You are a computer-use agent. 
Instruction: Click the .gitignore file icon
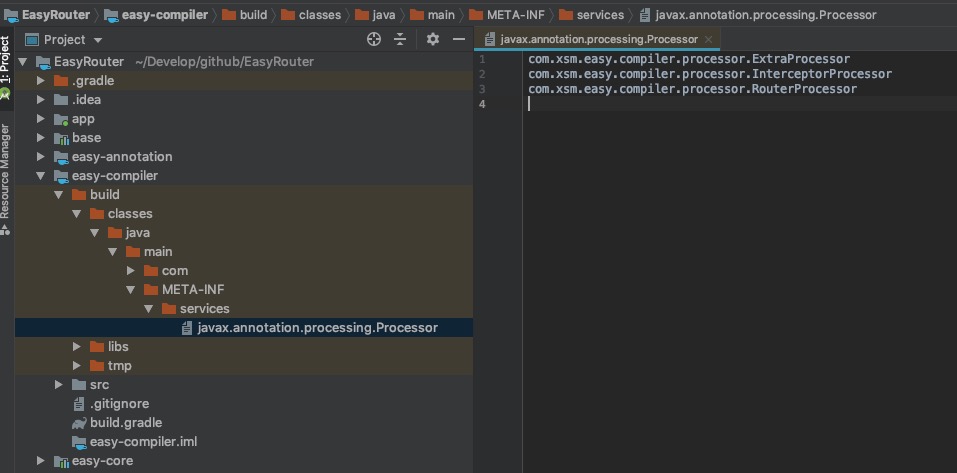[x=79, y=403]
